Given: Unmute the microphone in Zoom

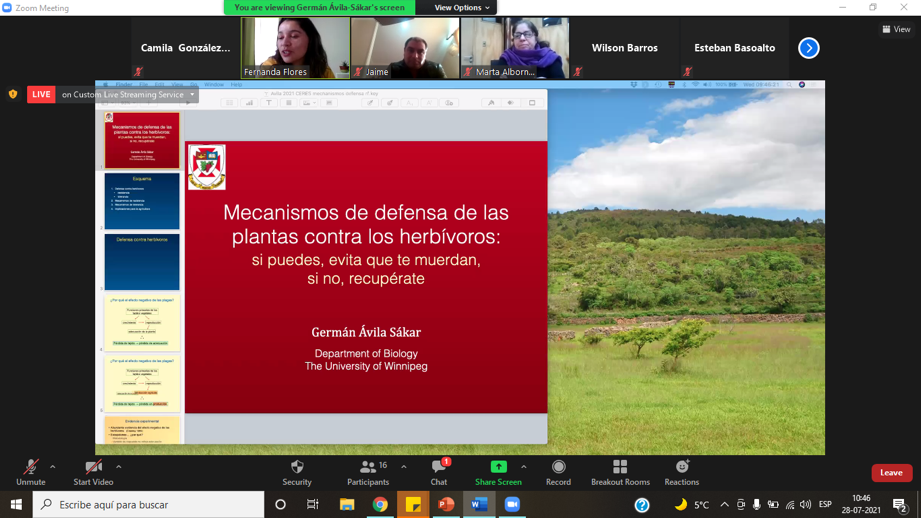Looking at the screenshot, I should 31,473.
